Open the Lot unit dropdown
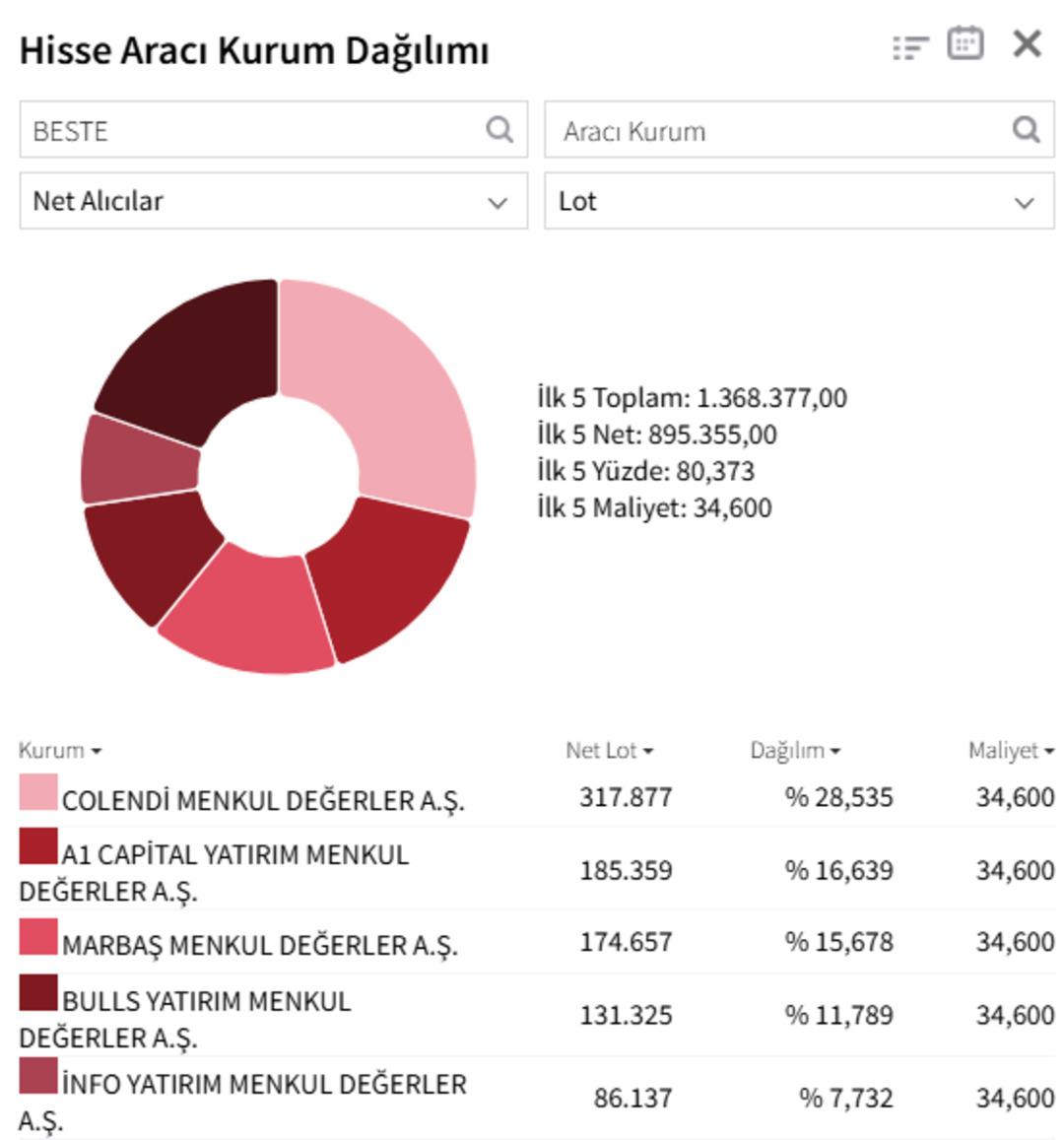The image size is (1064, 1140). point(798,200)
